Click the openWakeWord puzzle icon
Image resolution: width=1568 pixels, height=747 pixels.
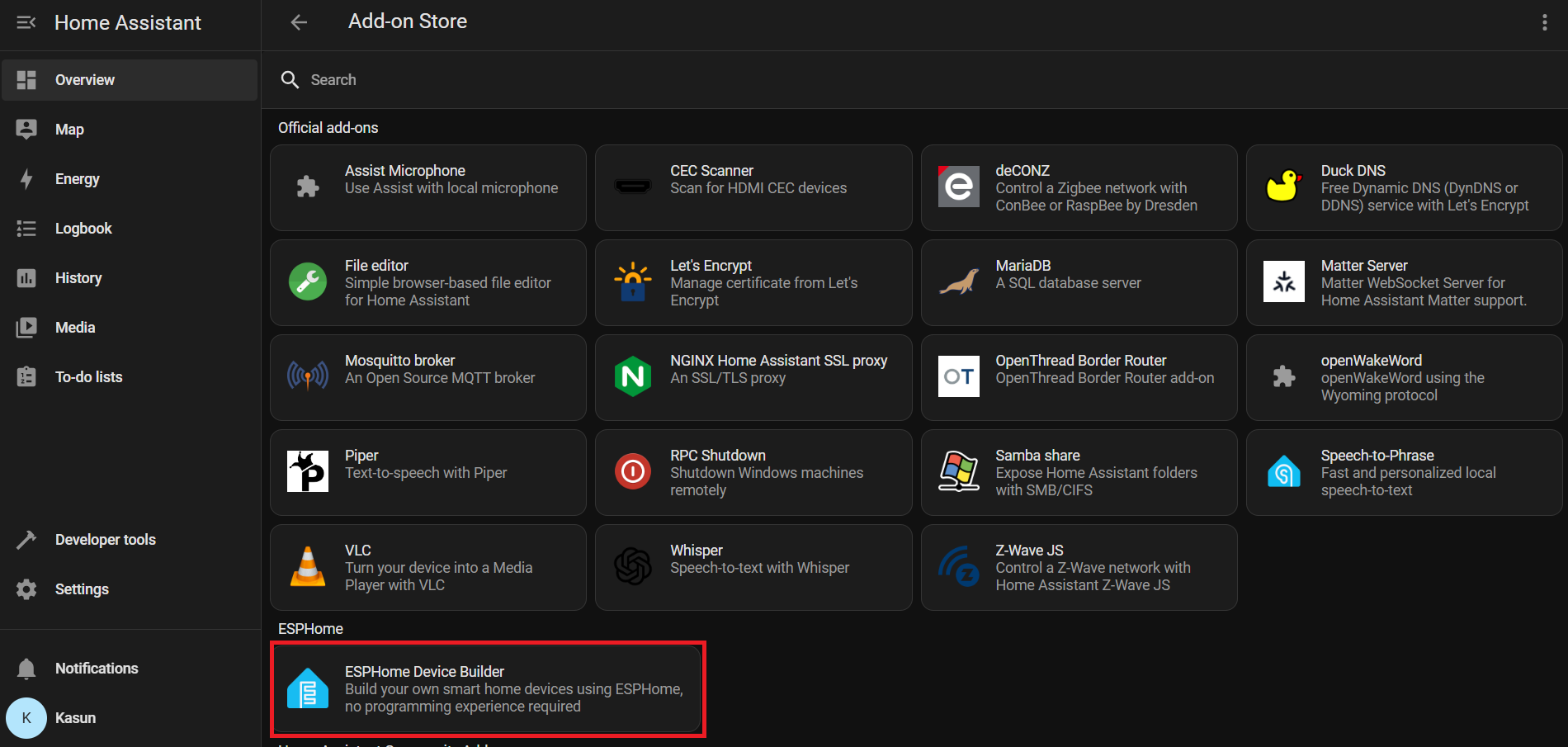pos(1284,376)
